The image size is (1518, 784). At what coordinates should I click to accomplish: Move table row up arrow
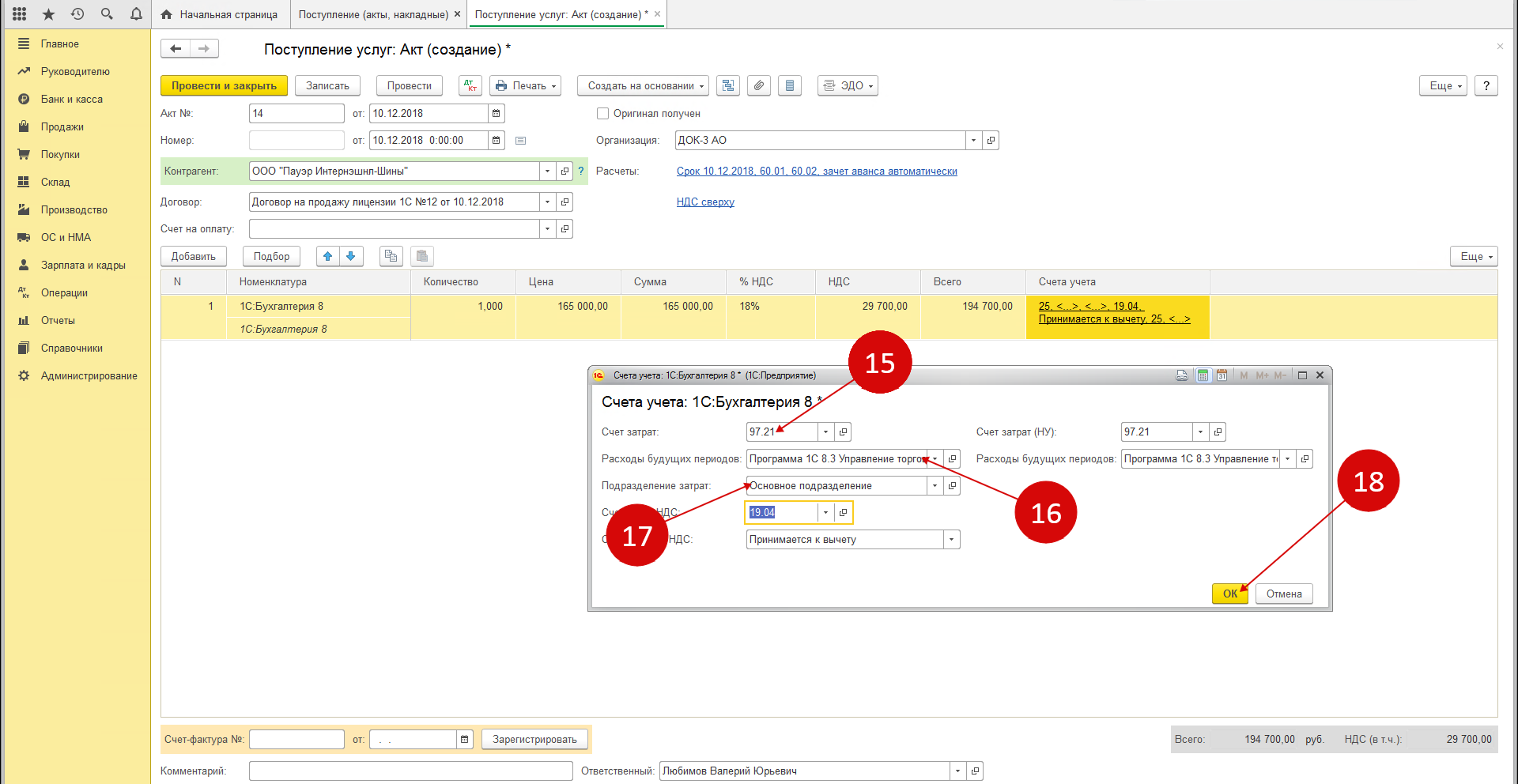[328, 256]
